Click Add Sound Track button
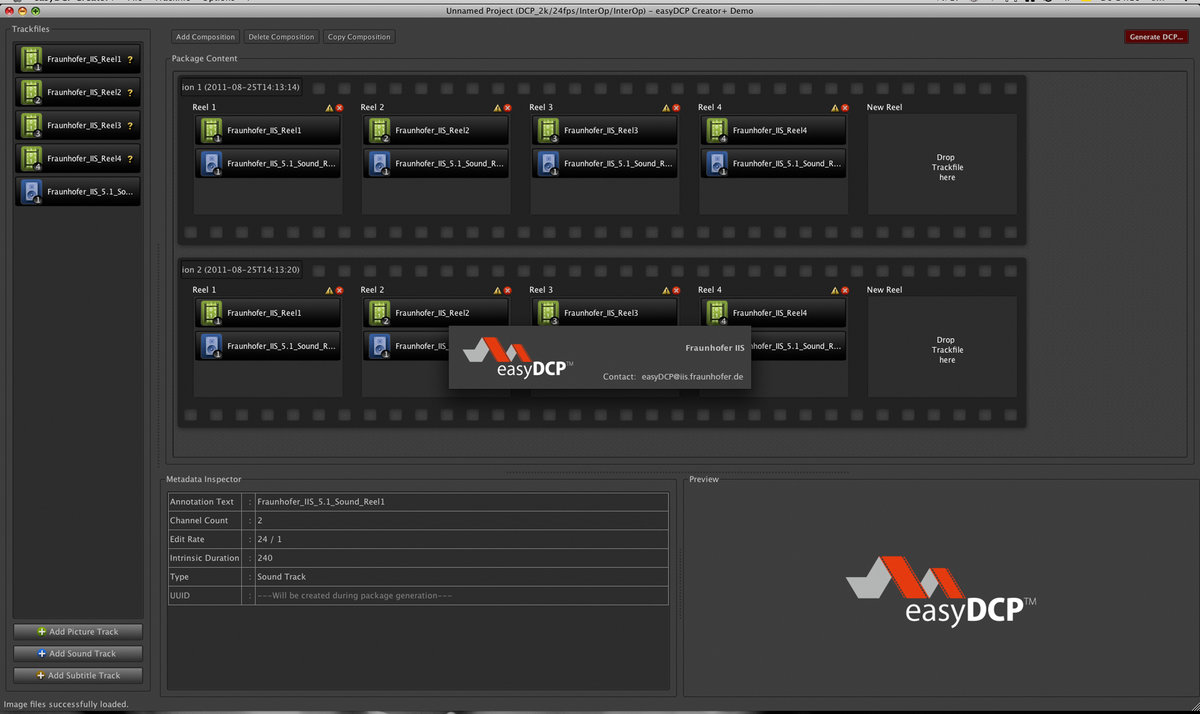 (78, 654)
